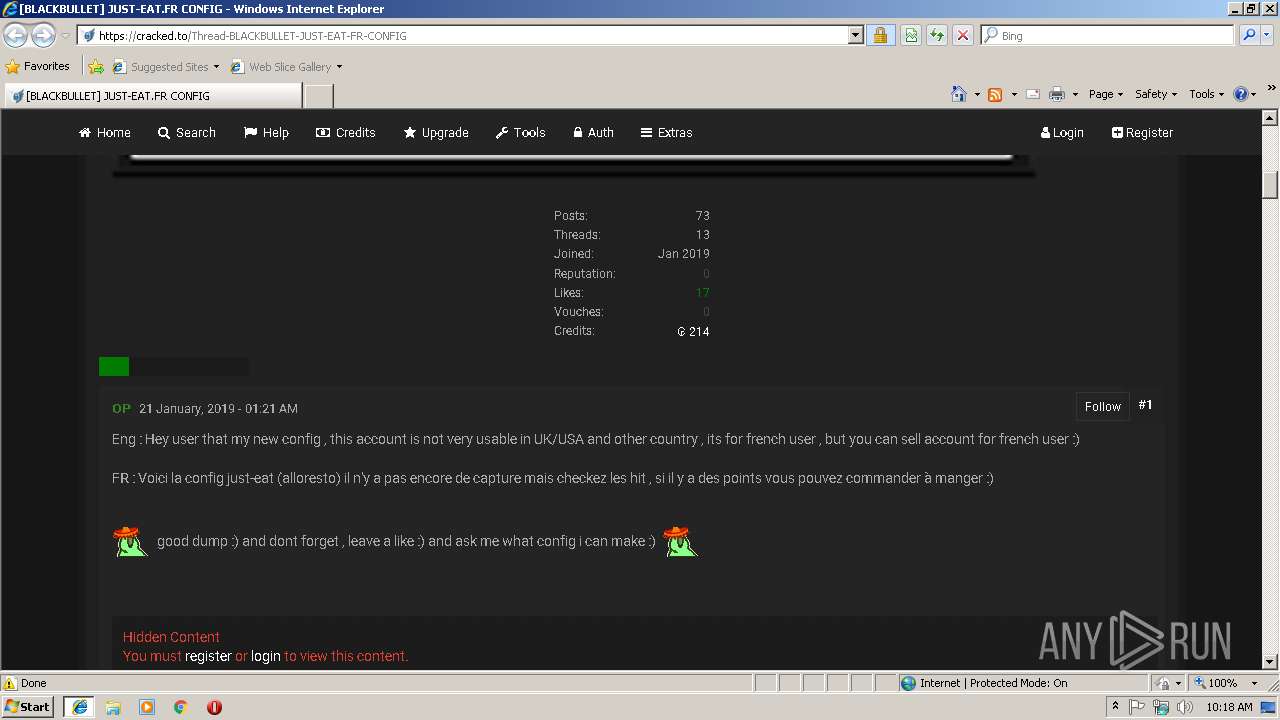Click Add to Favorites Bar icon
Screen dimensions: 1280x720
tap(96, 67)
